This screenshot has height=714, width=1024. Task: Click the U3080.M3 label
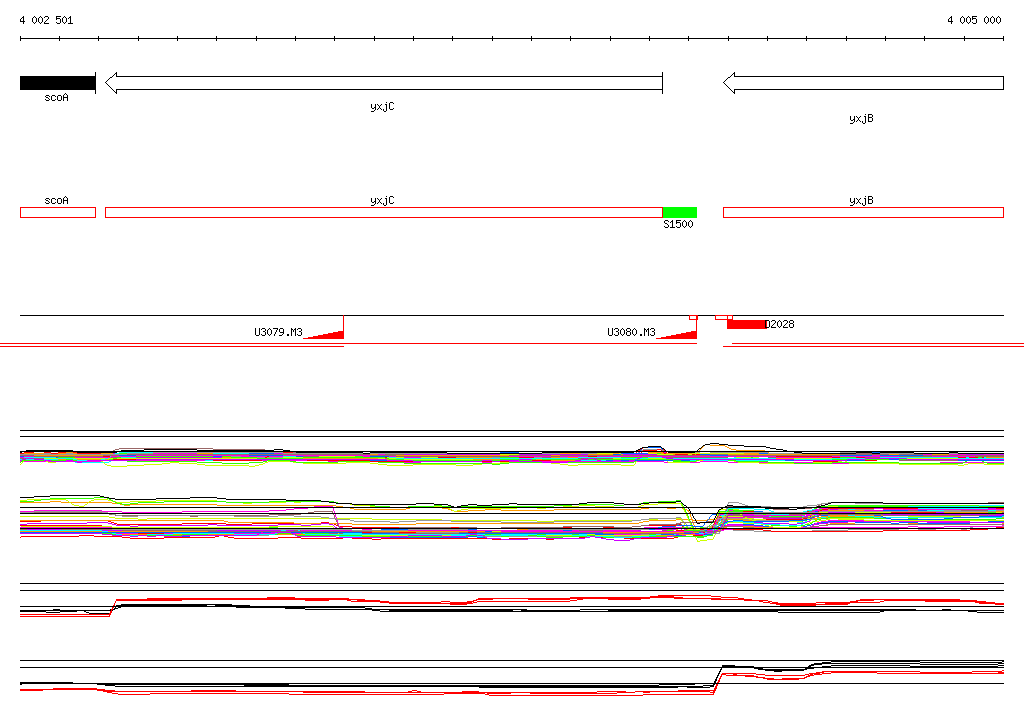631,332
